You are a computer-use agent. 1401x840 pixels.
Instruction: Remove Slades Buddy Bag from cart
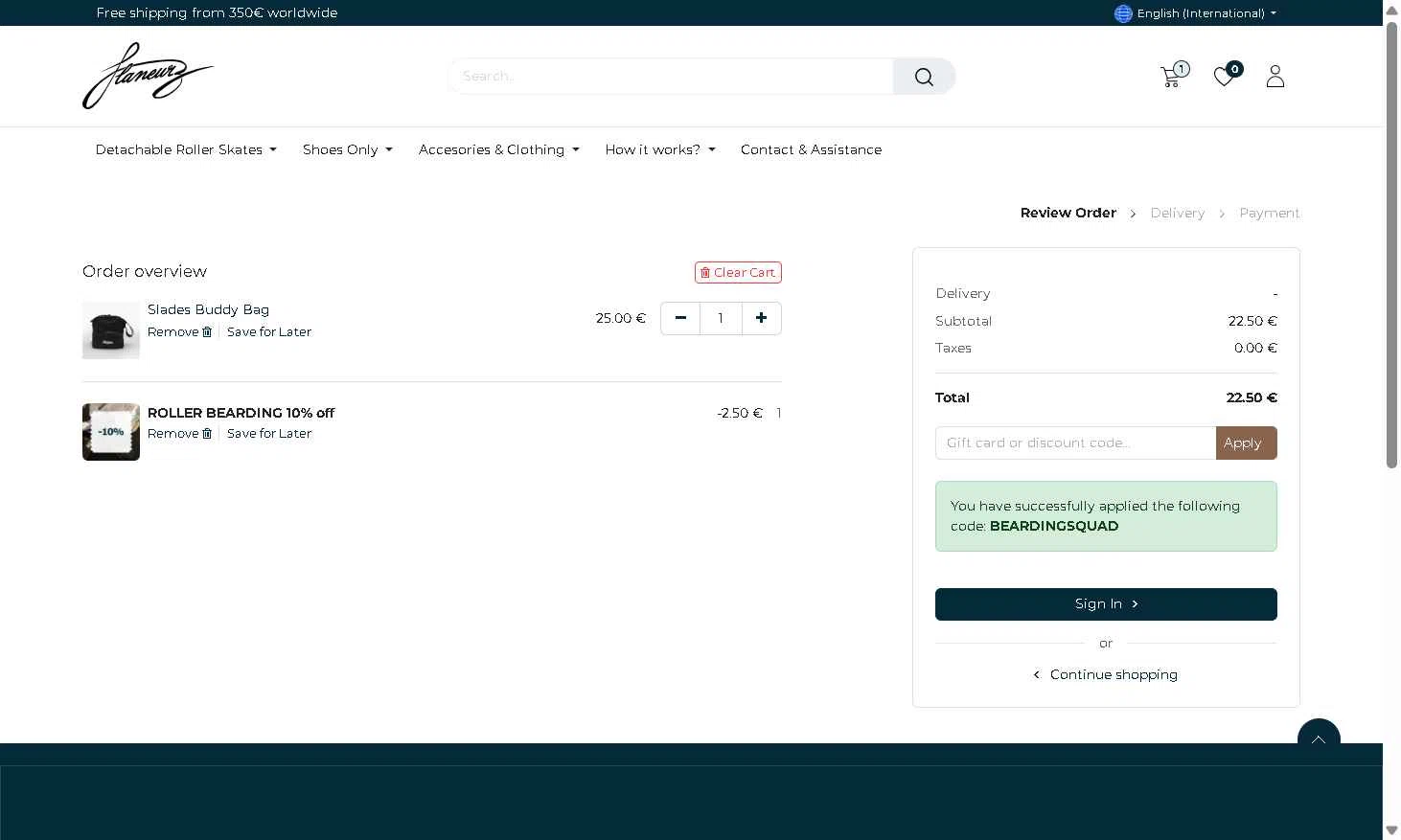[179, 331]
